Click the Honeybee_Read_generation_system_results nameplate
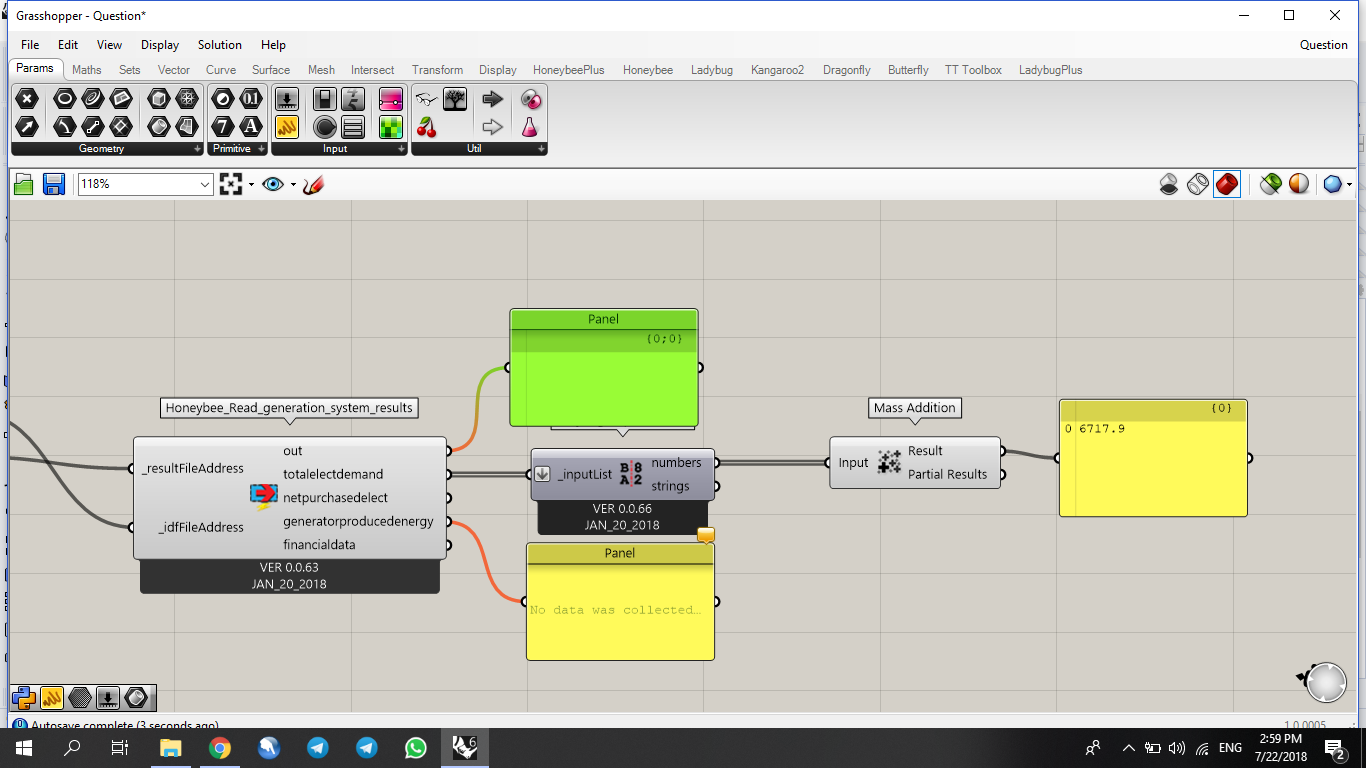This screenshot has width=1366, height=768. pos(289,408)
